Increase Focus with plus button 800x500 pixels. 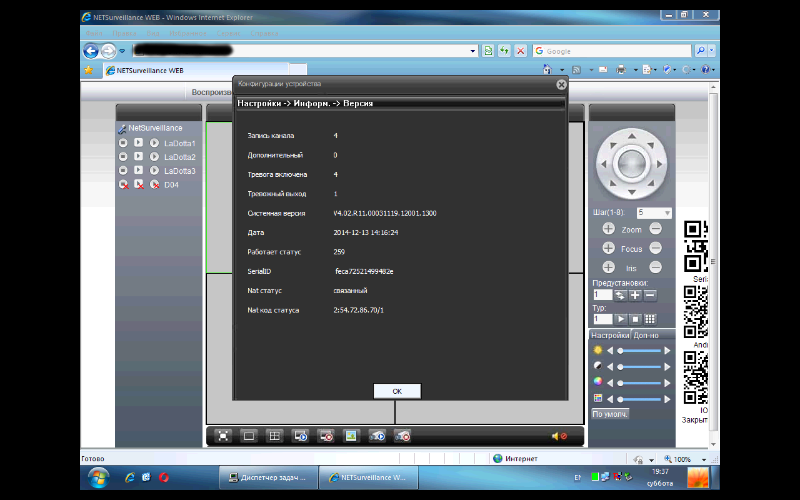tap(608, 248)
